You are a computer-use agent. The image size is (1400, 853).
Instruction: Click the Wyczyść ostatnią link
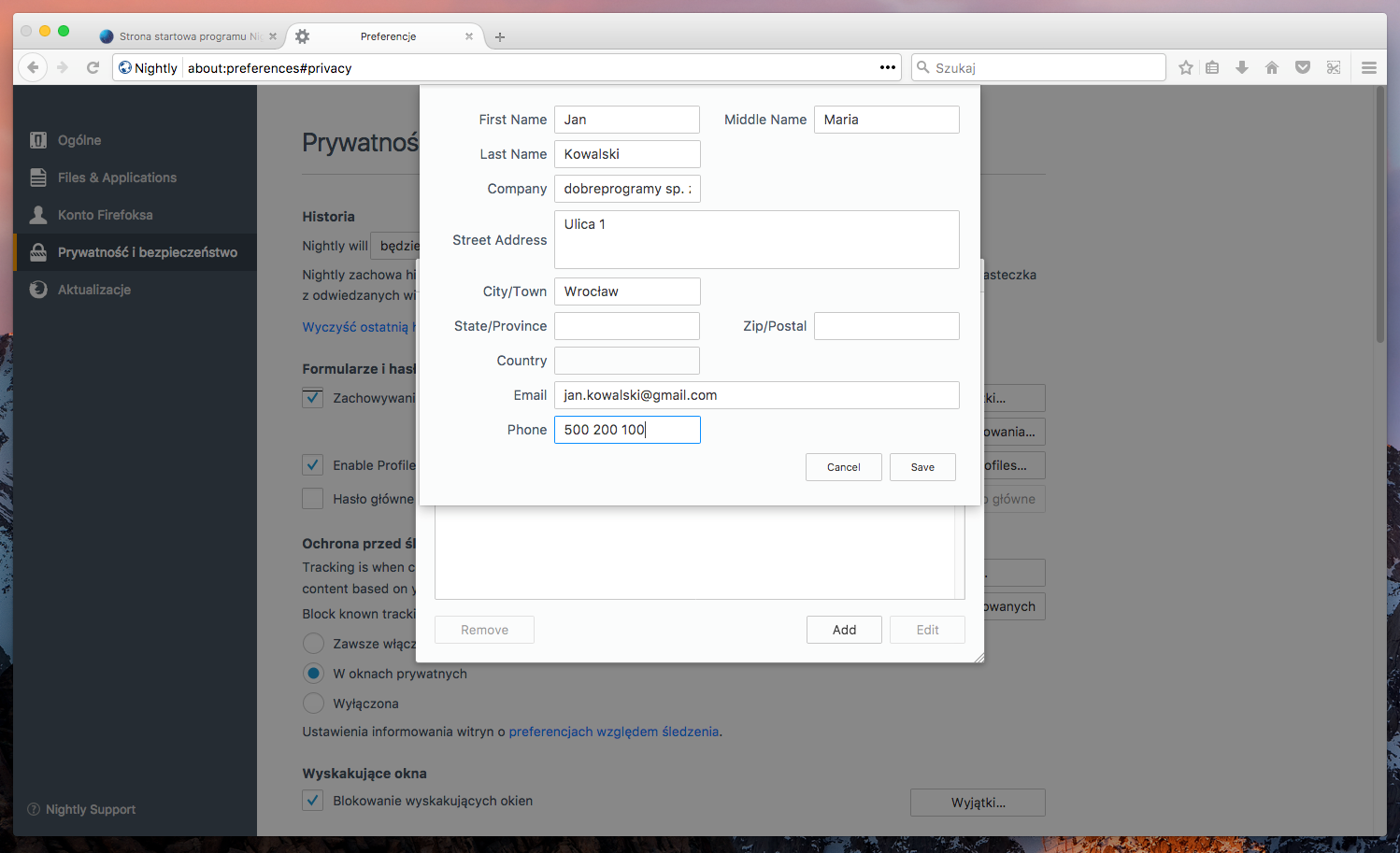(x=360, y=327)
